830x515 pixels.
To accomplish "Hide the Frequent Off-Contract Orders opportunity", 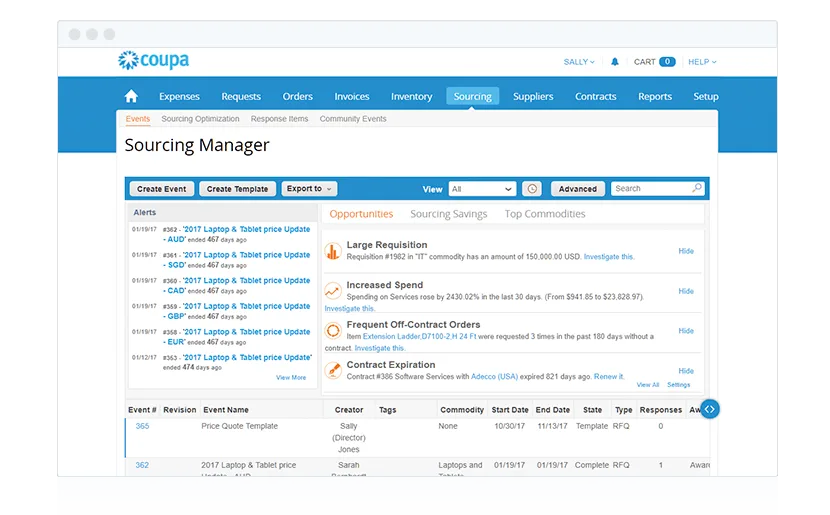I will (686, 331).
